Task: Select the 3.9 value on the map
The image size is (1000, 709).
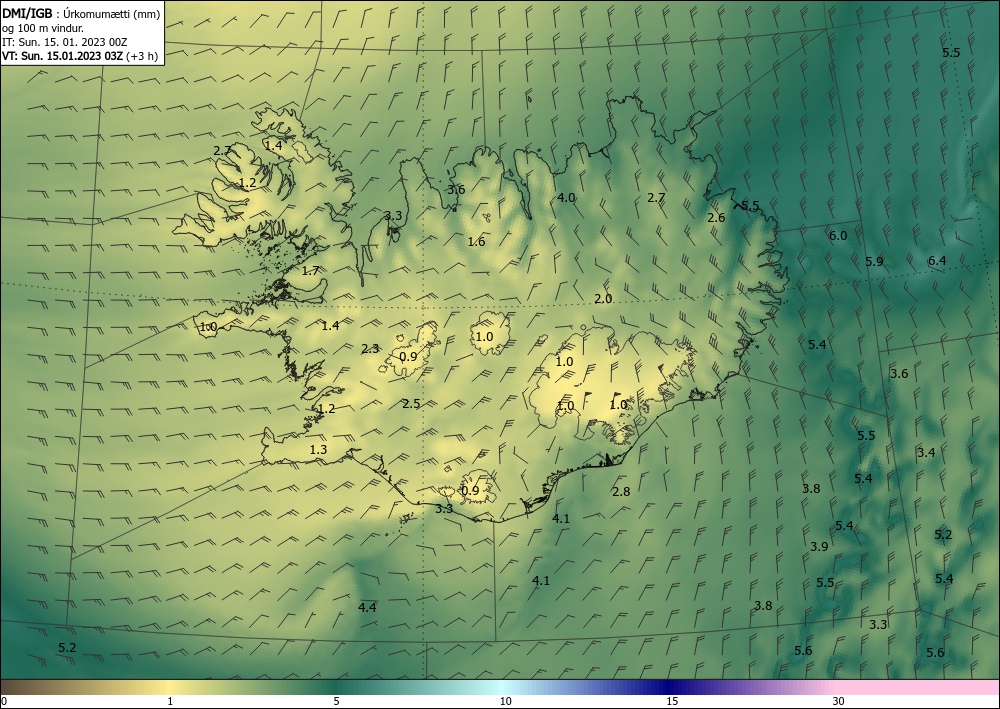Action: (820, 546)
